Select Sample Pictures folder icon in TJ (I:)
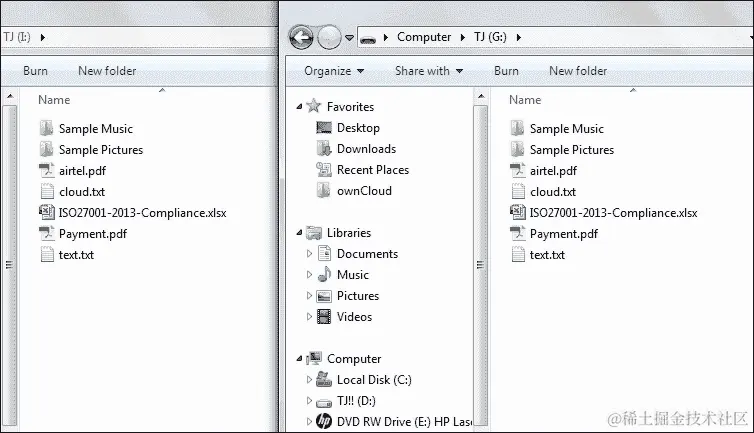The height and width of the screenshot is (433, 754). click(x=47, y=150)
